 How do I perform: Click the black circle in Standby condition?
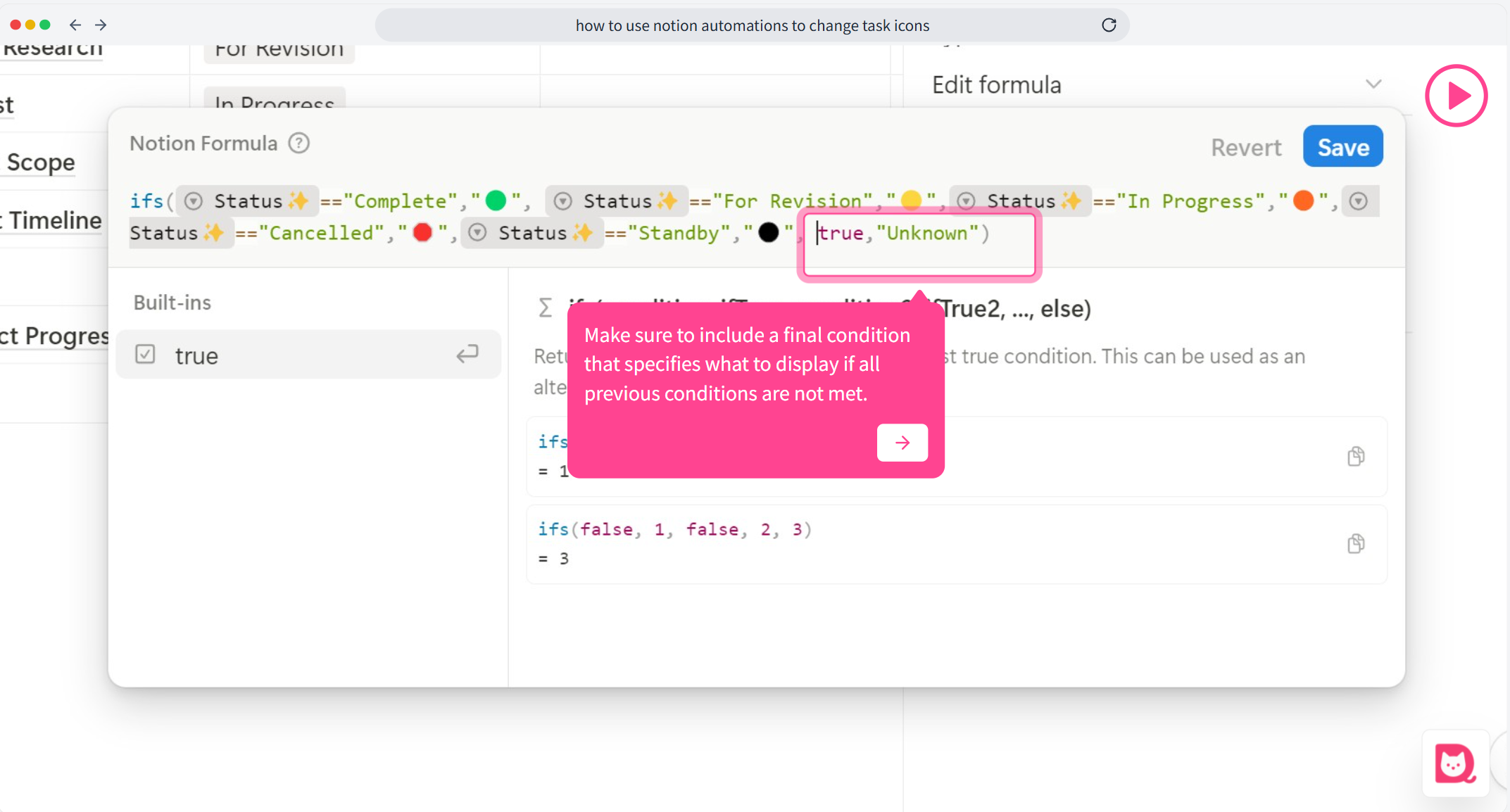[x=769, y=232]
